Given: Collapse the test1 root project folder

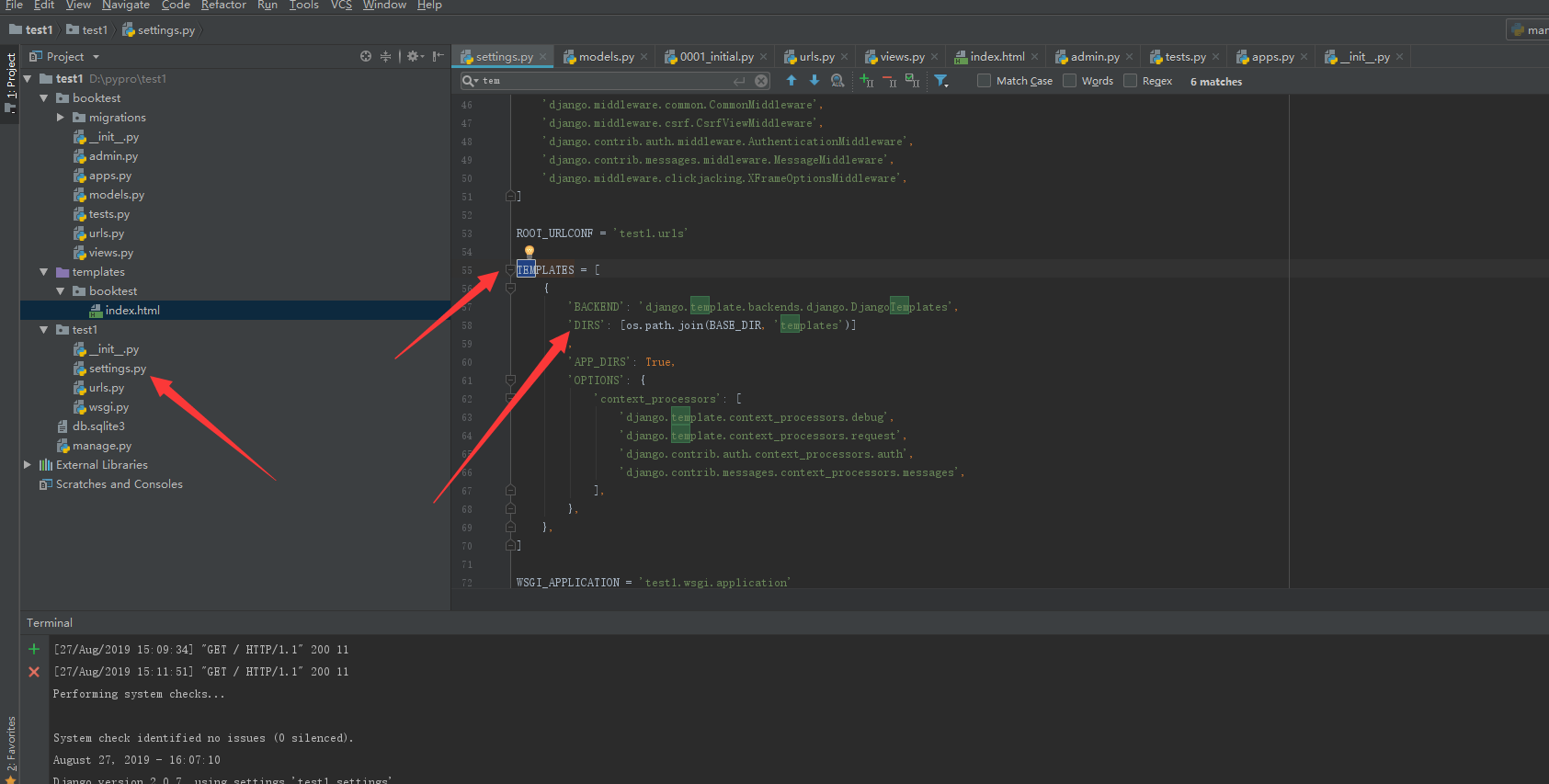Looking at the screenshot, I should [x=28, y=79].
